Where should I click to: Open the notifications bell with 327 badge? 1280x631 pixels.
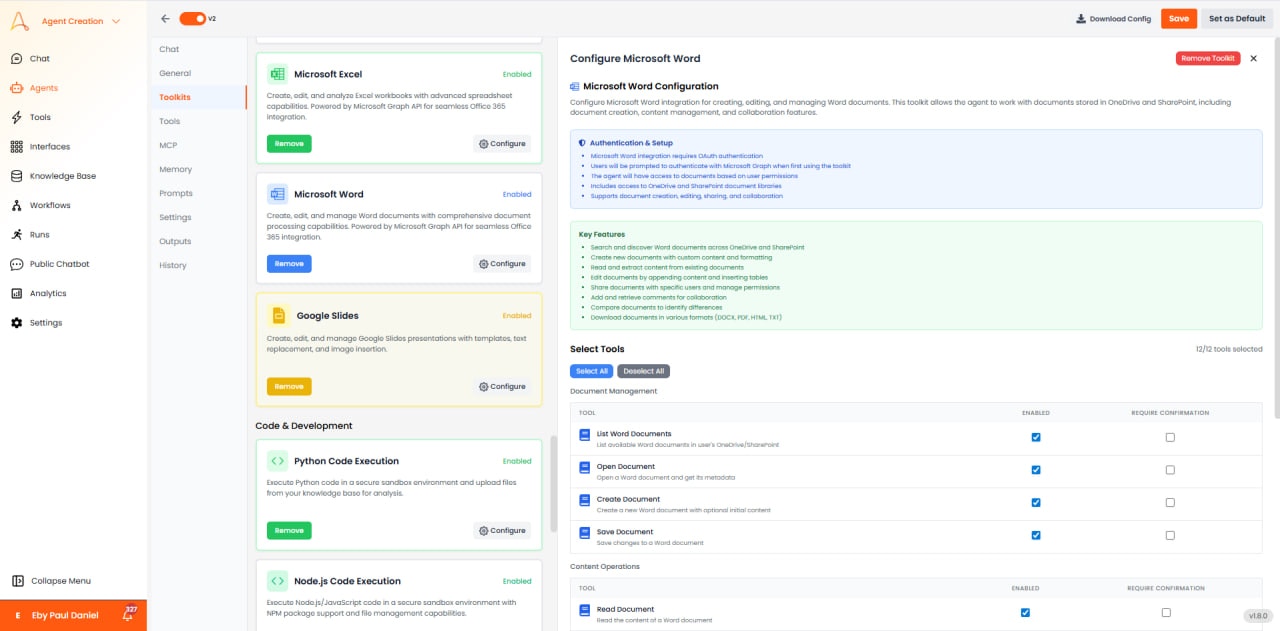[x=127, y=614]
